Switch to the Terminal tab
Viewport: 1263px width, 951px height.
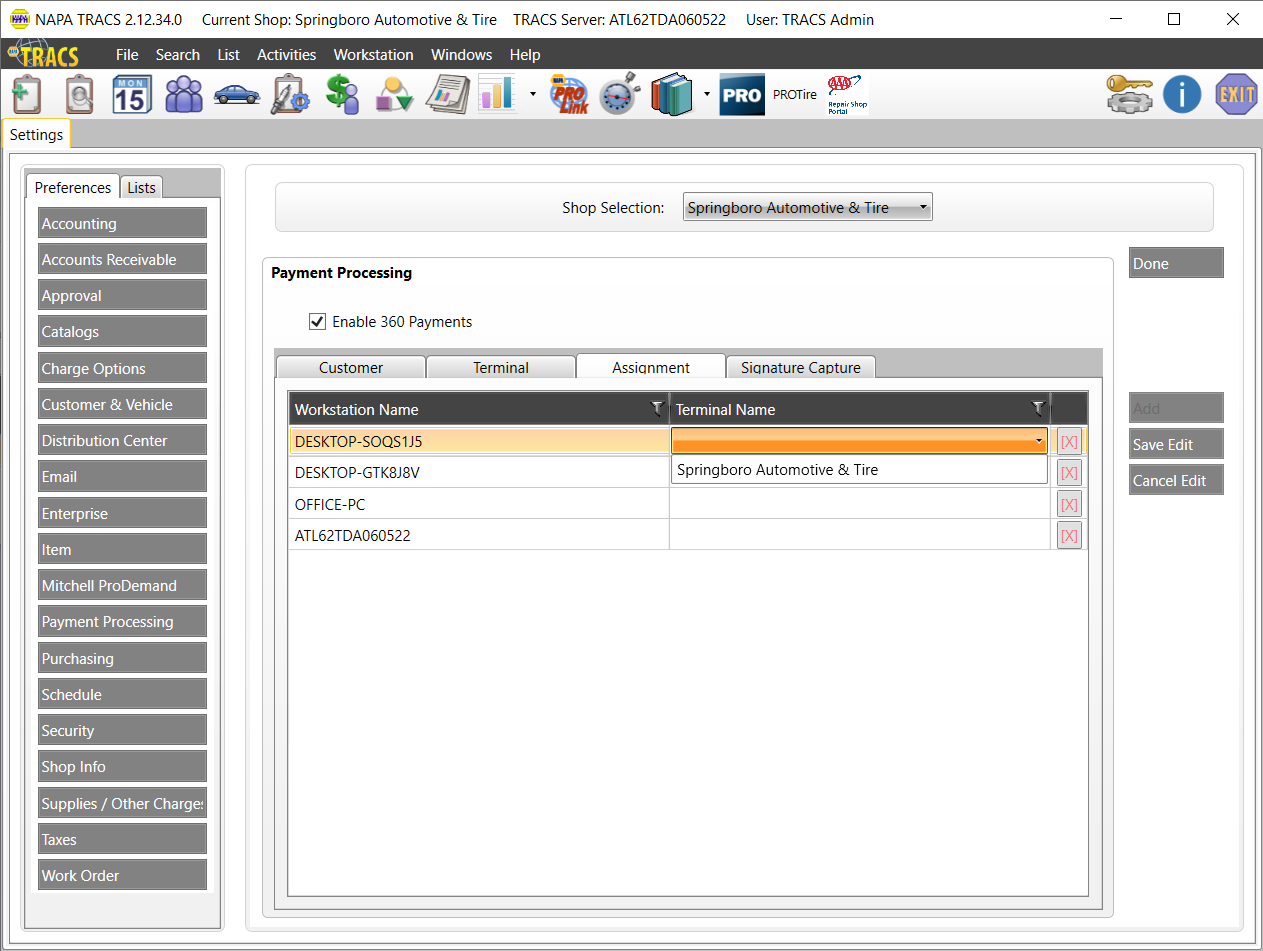(501, 367)
